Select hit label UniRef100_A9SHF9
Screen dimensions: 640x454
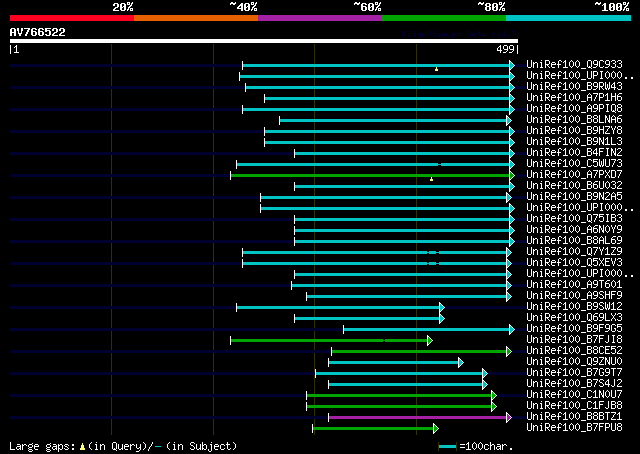(574, 296)
